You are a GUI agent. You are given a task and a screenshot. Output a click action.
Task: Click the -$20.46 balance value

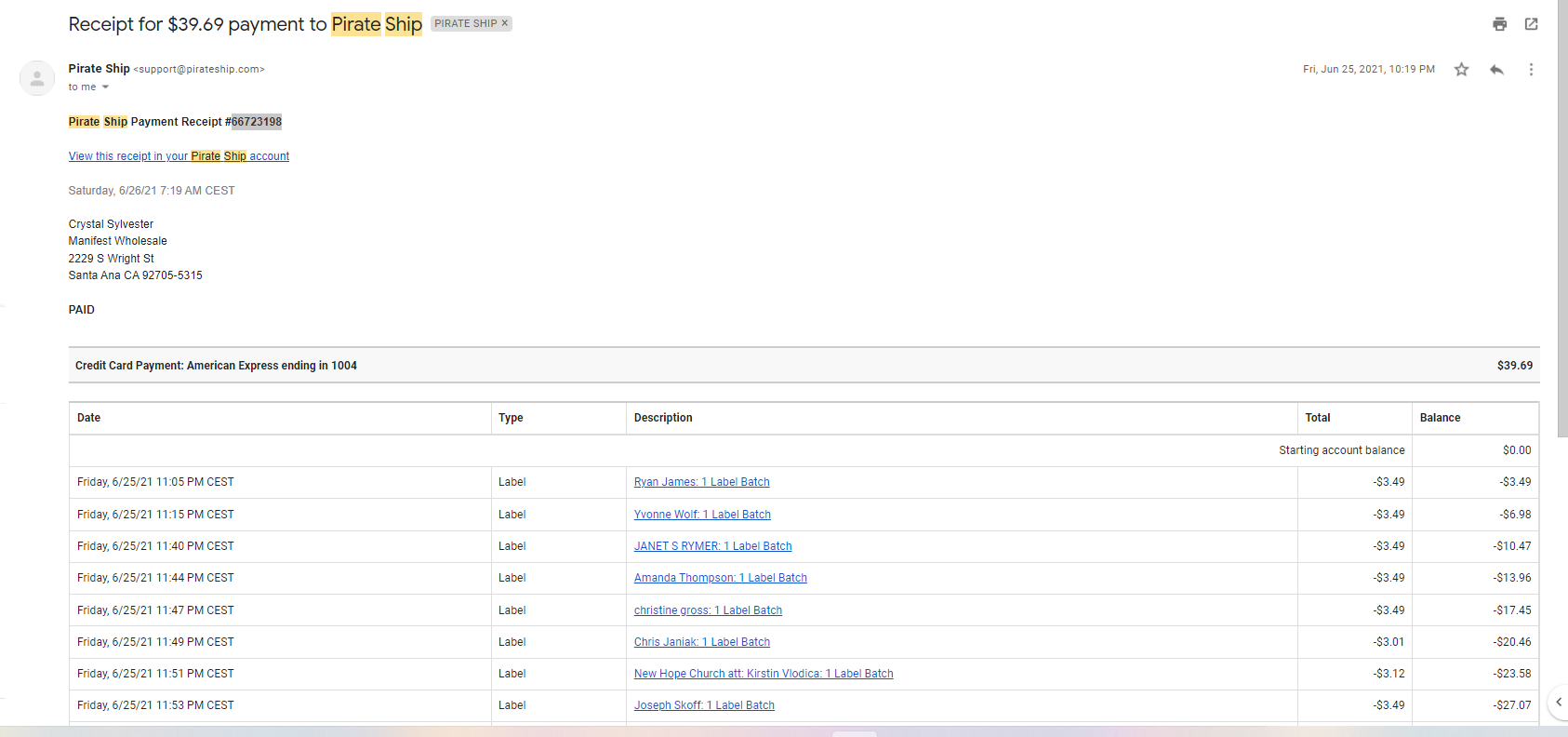tap(1512, 642)
